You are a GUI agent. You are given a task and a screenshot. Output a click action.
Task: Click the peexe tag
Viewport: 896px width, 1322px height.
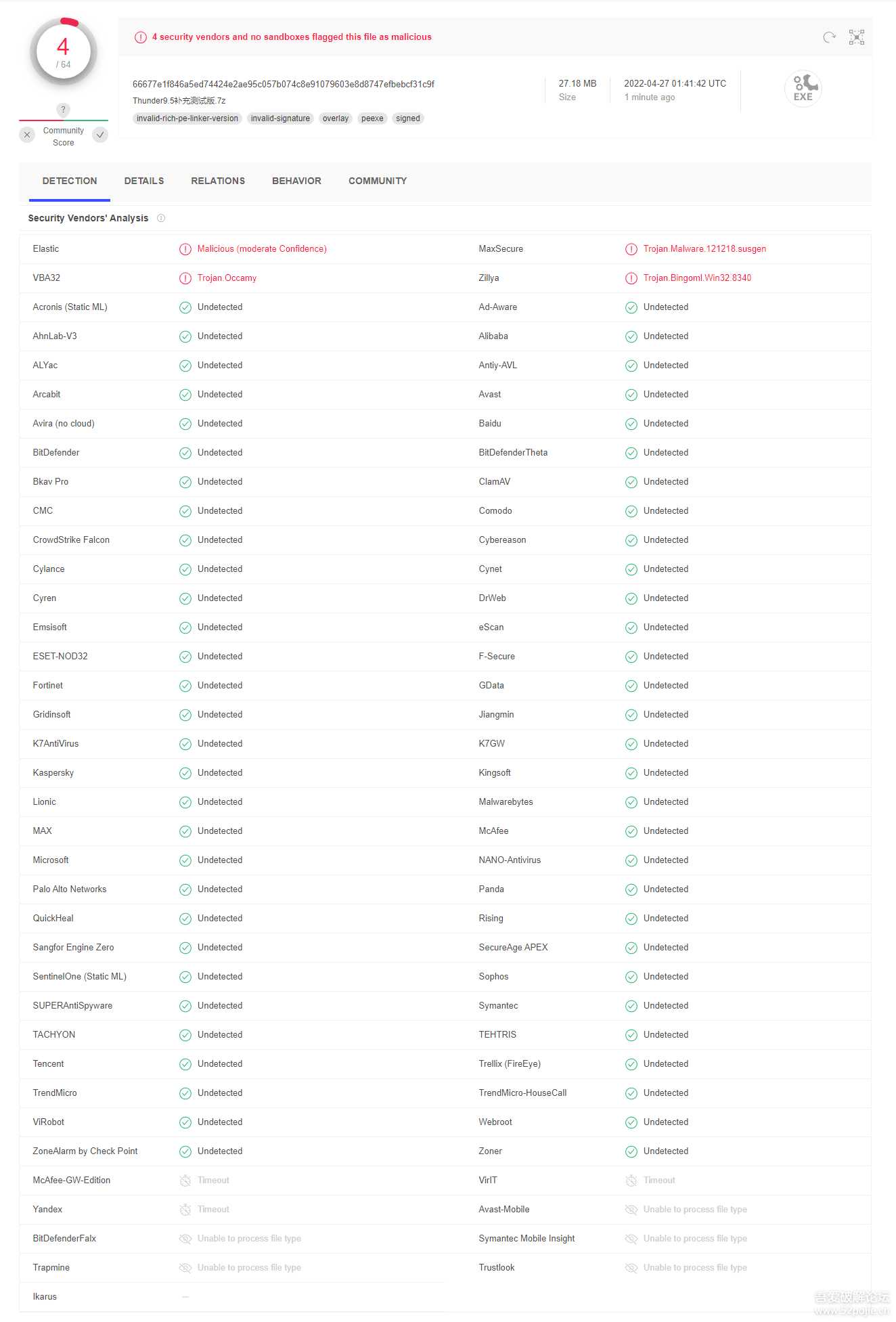click(372, 118)
